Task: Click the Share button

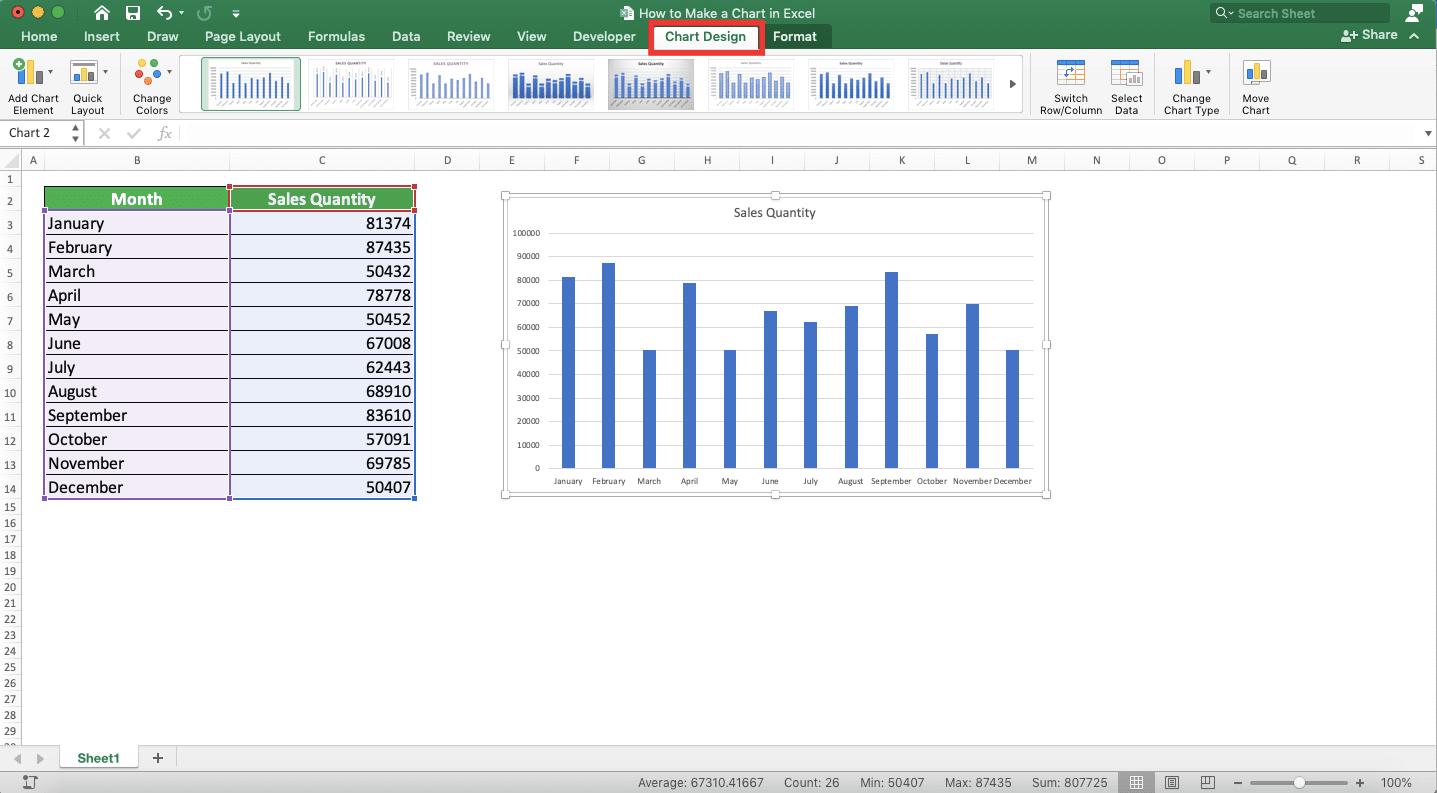Action: click(1369, 35)
